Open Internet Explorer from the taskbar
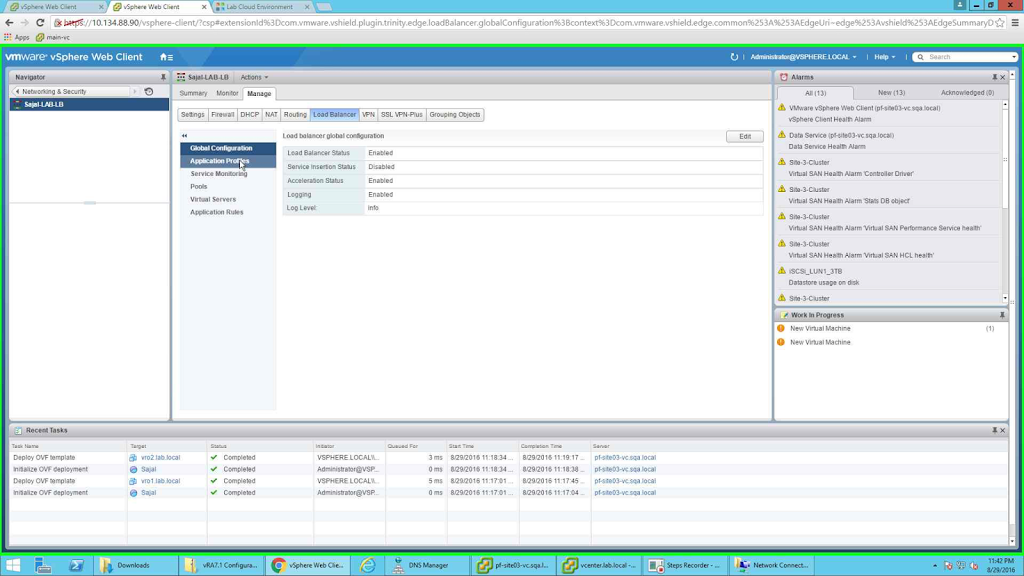The image size is (1024, 576). (368, 566)
